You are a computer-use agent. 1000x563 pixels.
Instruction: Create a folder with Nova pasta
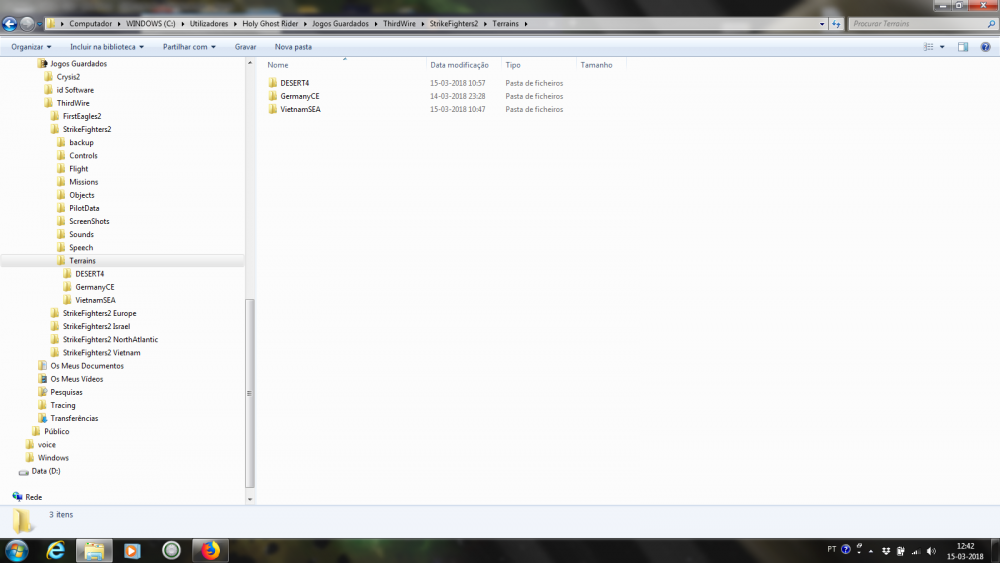pyautogui.click(x=293, y=47)
